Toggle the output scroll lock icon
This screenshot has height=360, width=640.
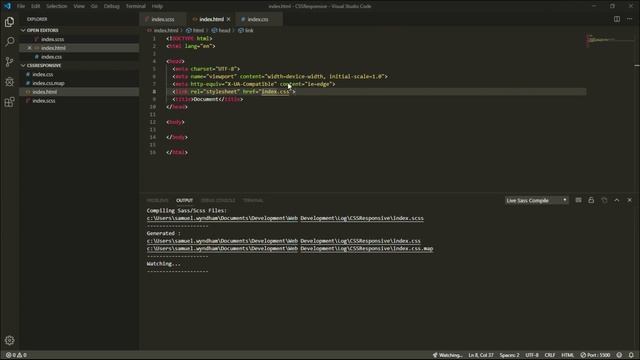tap(591, 200)
